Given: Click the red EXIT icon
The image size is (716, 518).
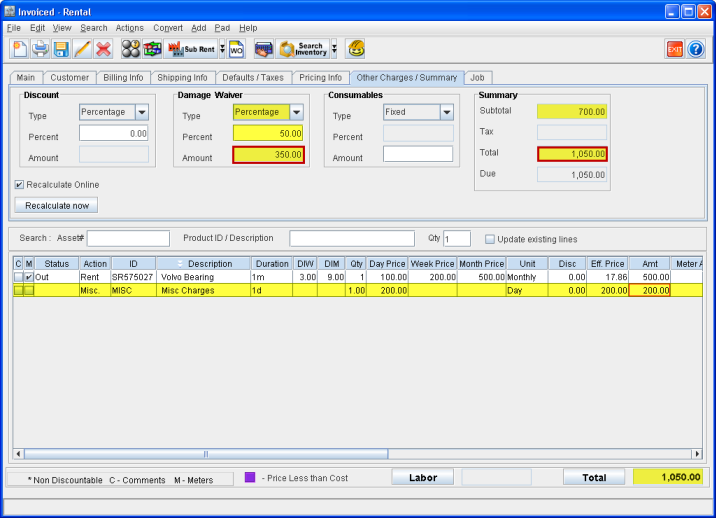Looking at the screenshot, I should pos(674,49).
